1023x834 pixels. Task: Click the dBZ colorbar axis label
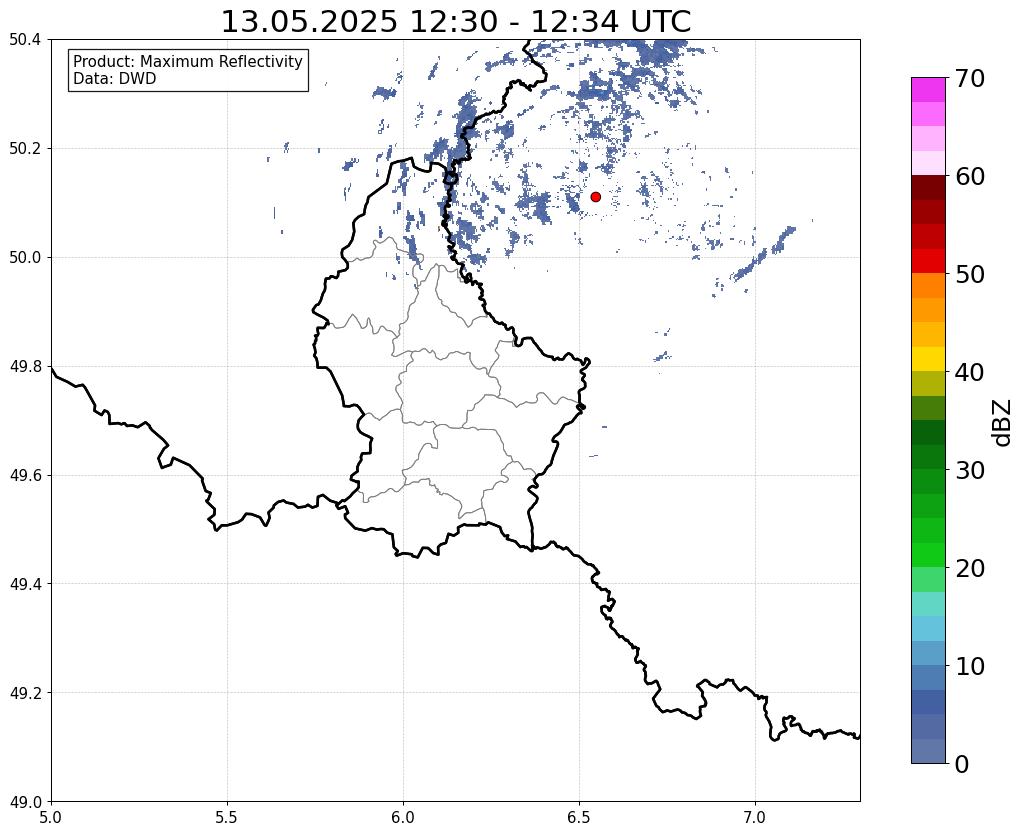1003,423
